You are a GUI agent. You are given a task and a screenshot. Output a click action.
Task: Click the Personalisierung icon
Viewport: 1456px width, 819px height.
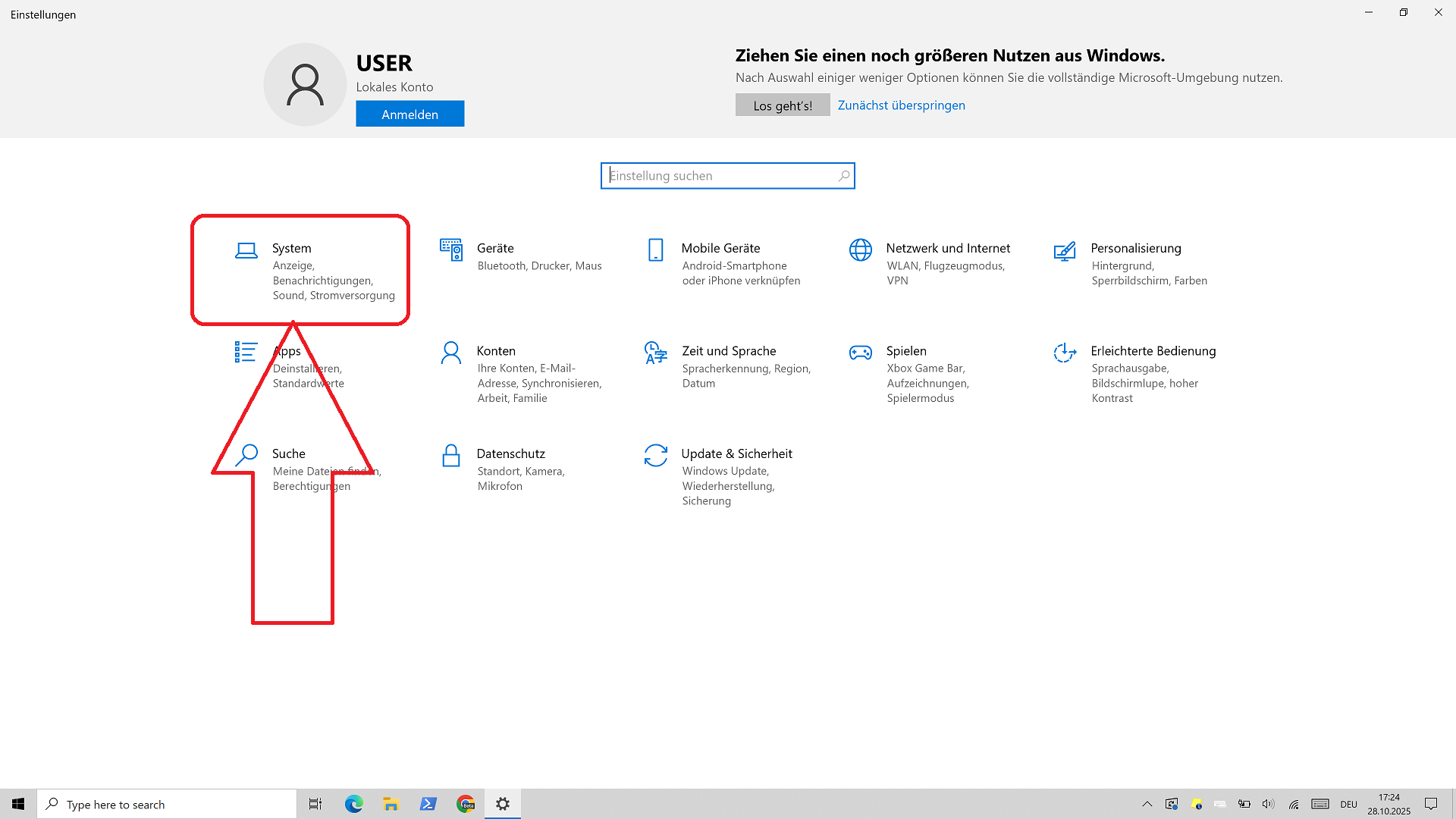tap(1065, 250)
